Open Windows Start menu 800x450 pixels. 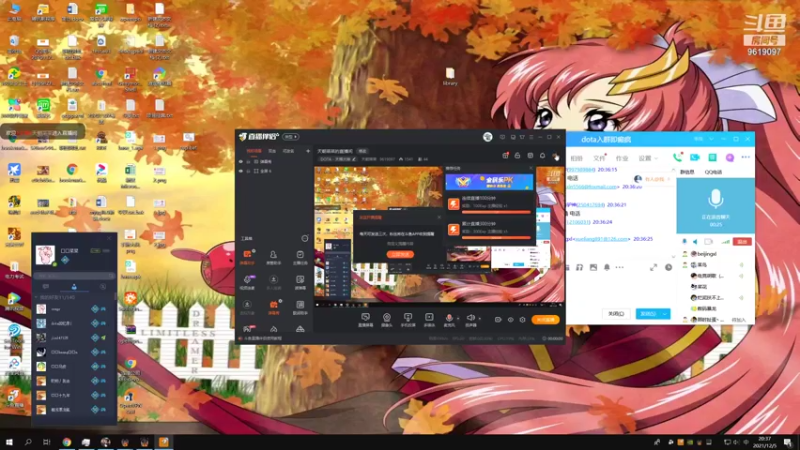click(x=9, y=442)
